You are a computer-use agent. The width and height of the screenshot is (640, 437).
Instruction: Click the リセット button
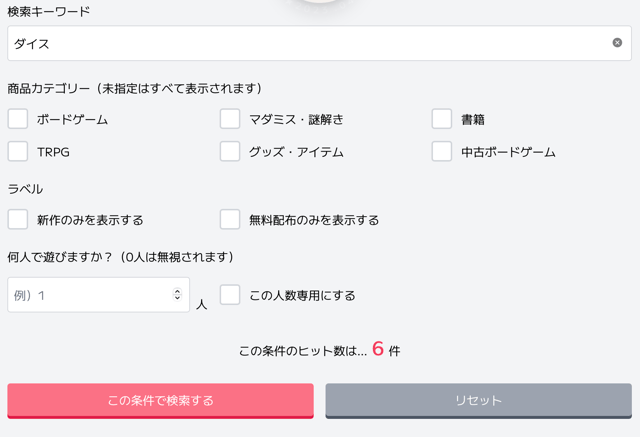point(478,400)
